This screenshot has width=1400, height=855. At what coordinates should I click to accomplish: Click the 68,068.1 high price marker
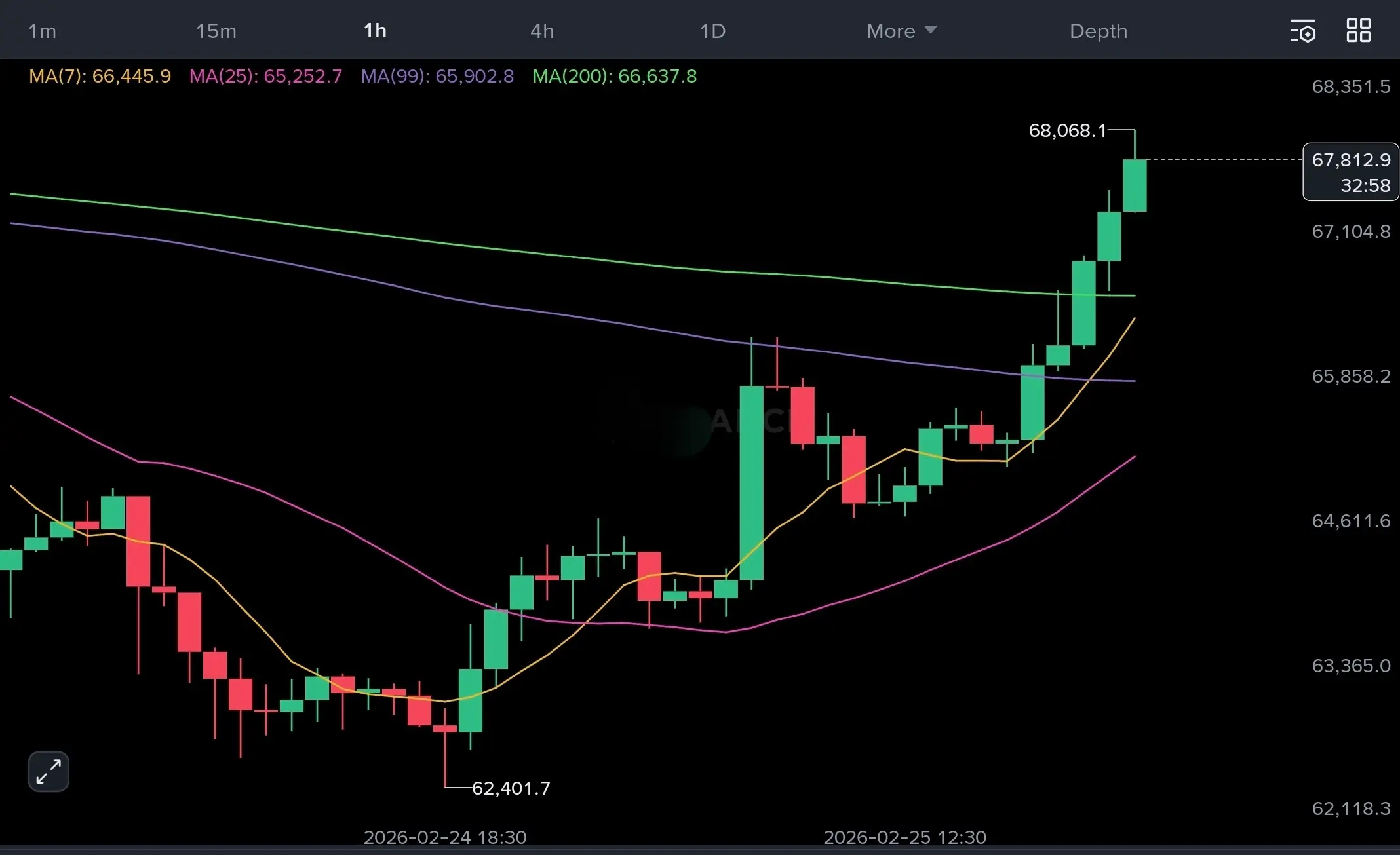click(1067, 130)
